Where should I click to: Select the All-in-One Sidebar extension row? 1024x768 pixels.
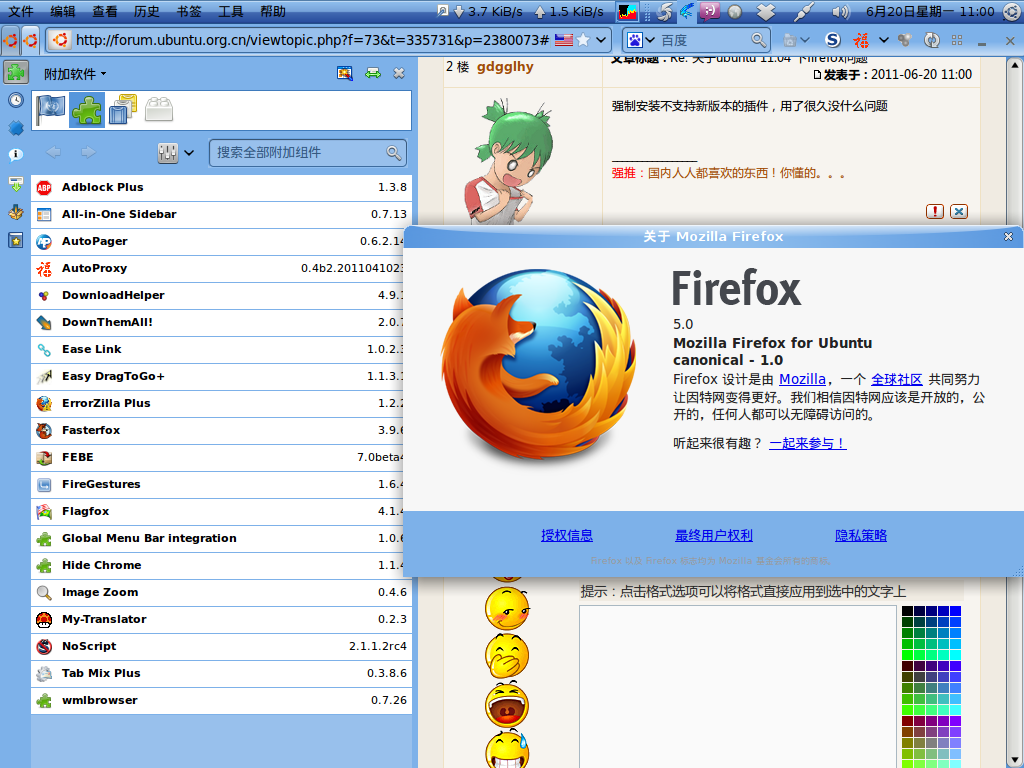(221, 214)
